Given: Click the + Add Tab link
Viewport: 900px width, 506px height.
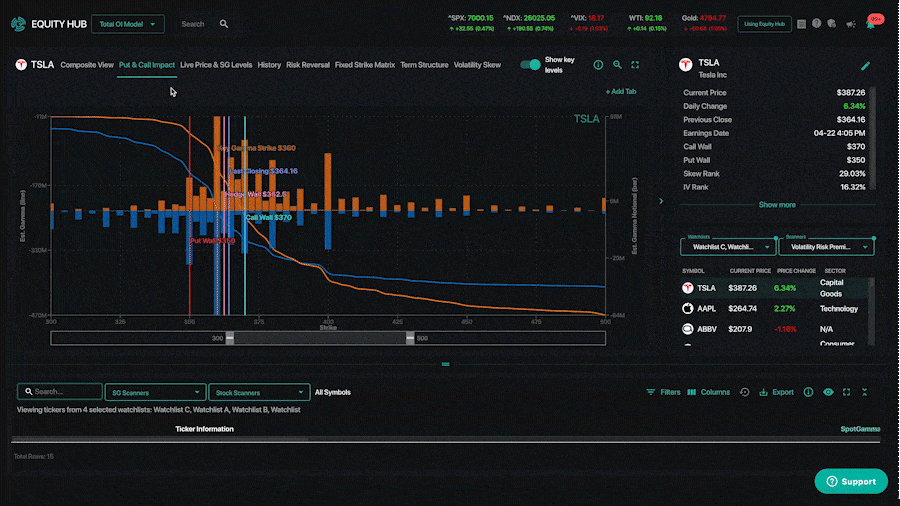Looking at the screenshot, I should (620, 92).
